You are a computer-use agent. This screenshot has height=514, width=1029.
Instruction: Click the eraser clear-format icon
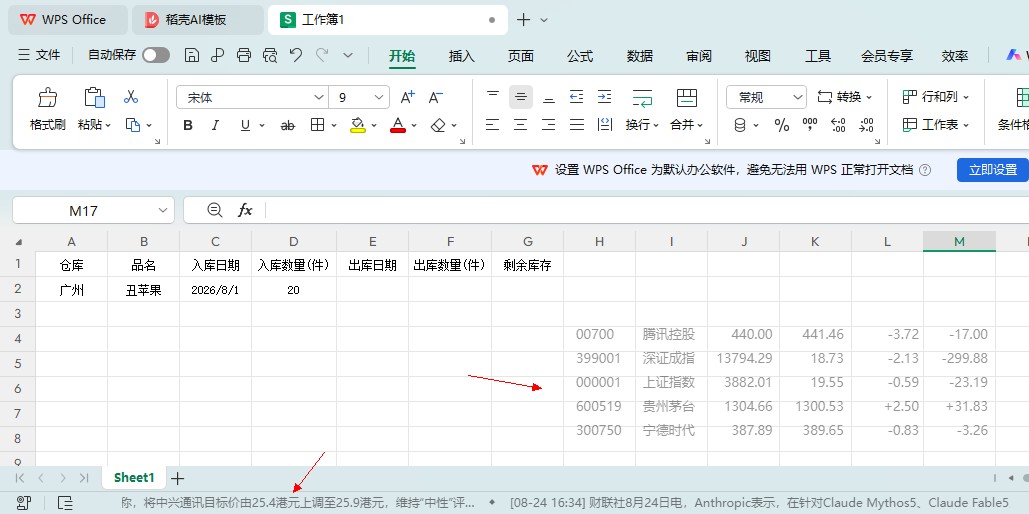pos(438,125)
